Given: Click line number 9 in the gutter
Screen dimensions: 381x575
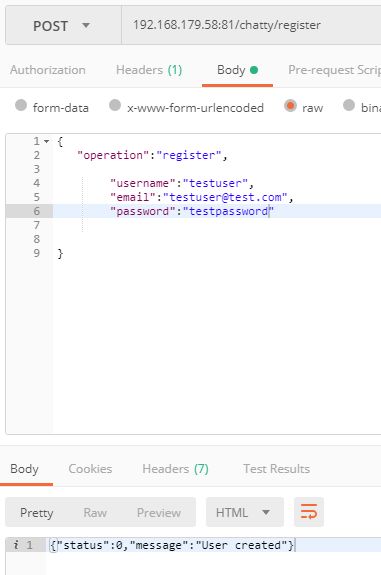Looking at the screenshot, I should tap(36, 253).
